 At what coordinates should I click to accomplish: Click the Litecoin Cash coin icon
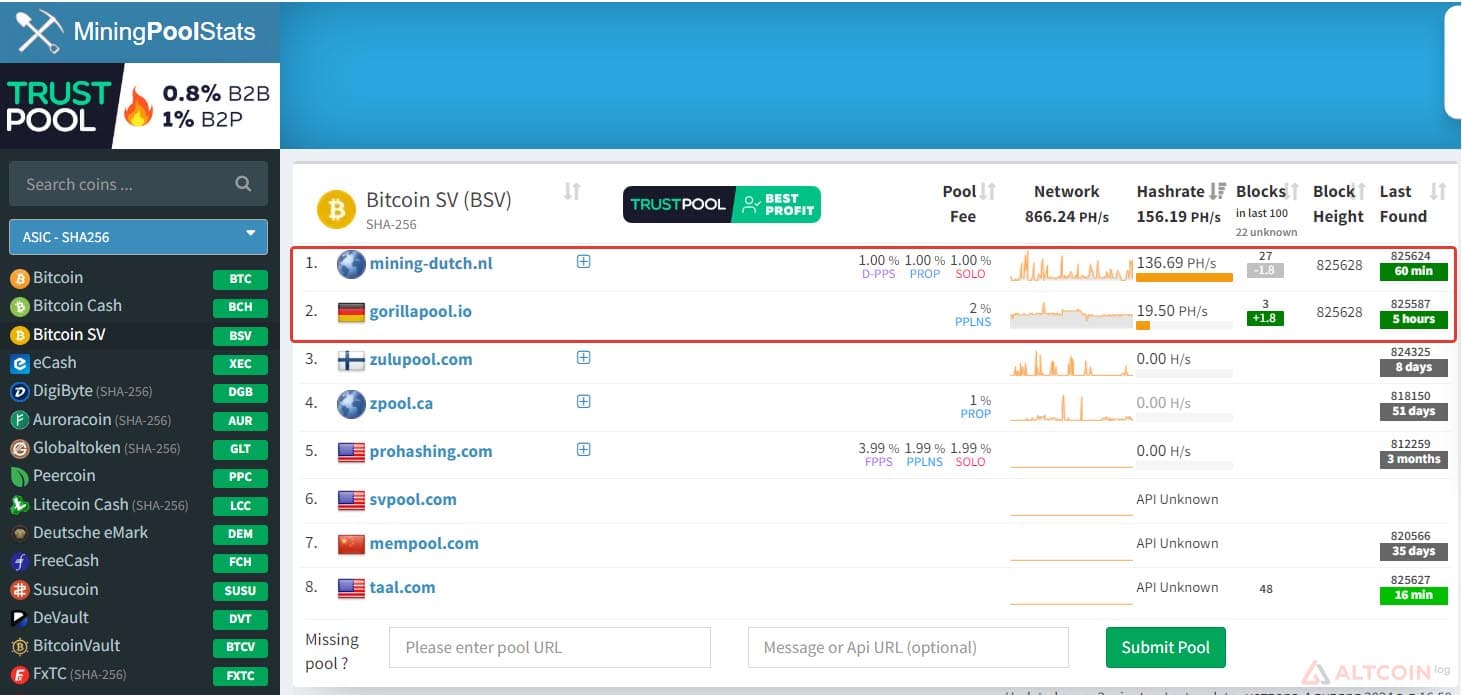19,505
